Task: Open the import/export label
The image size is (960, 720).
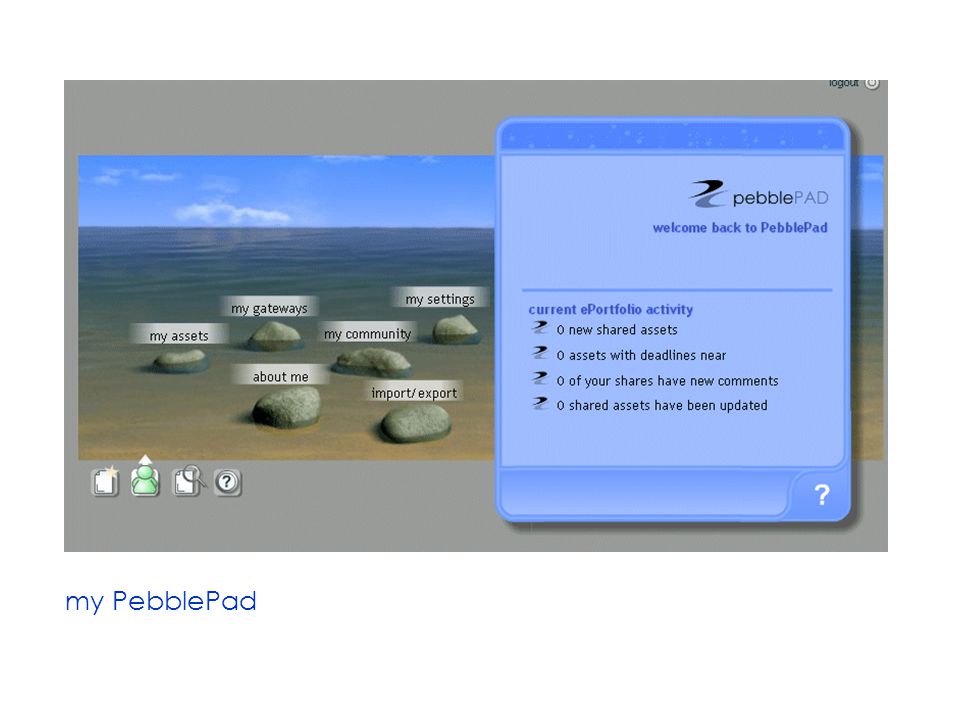Action: coord(414,392)
